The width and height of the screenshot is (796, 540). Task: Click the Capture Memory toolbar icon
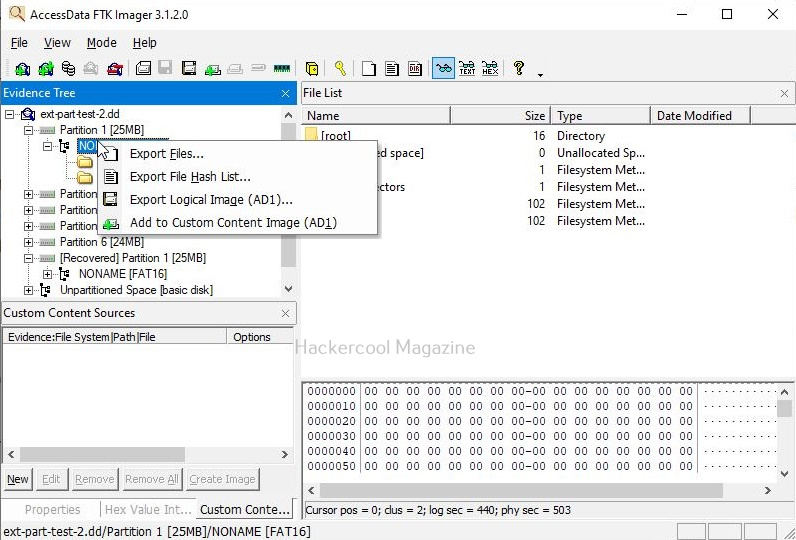point(282,69)
